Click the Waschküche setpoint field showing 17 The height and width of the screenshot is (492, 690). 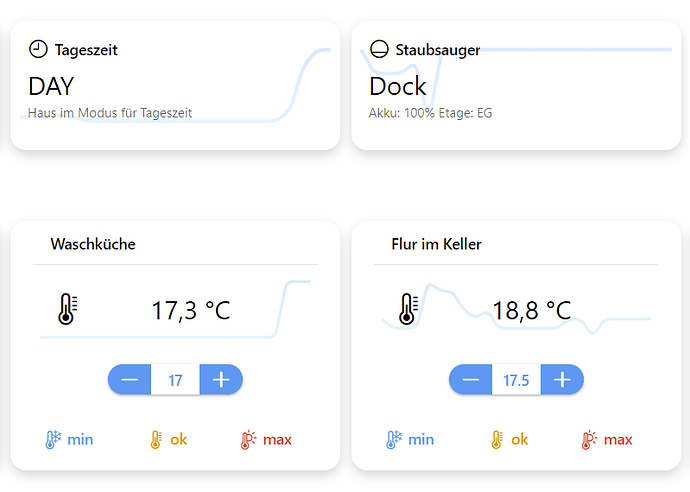coord(176,380)
